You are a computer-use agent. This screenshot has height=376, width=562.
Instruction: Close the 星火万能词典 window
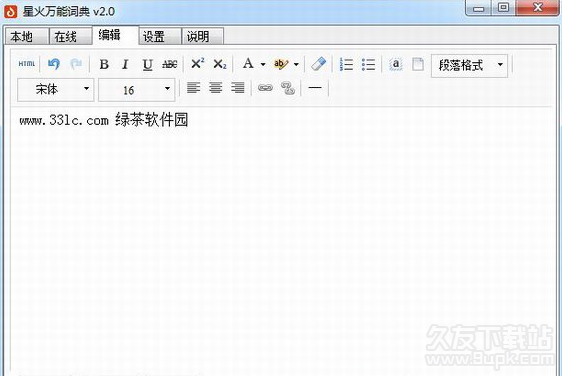(x=537, y=8)
